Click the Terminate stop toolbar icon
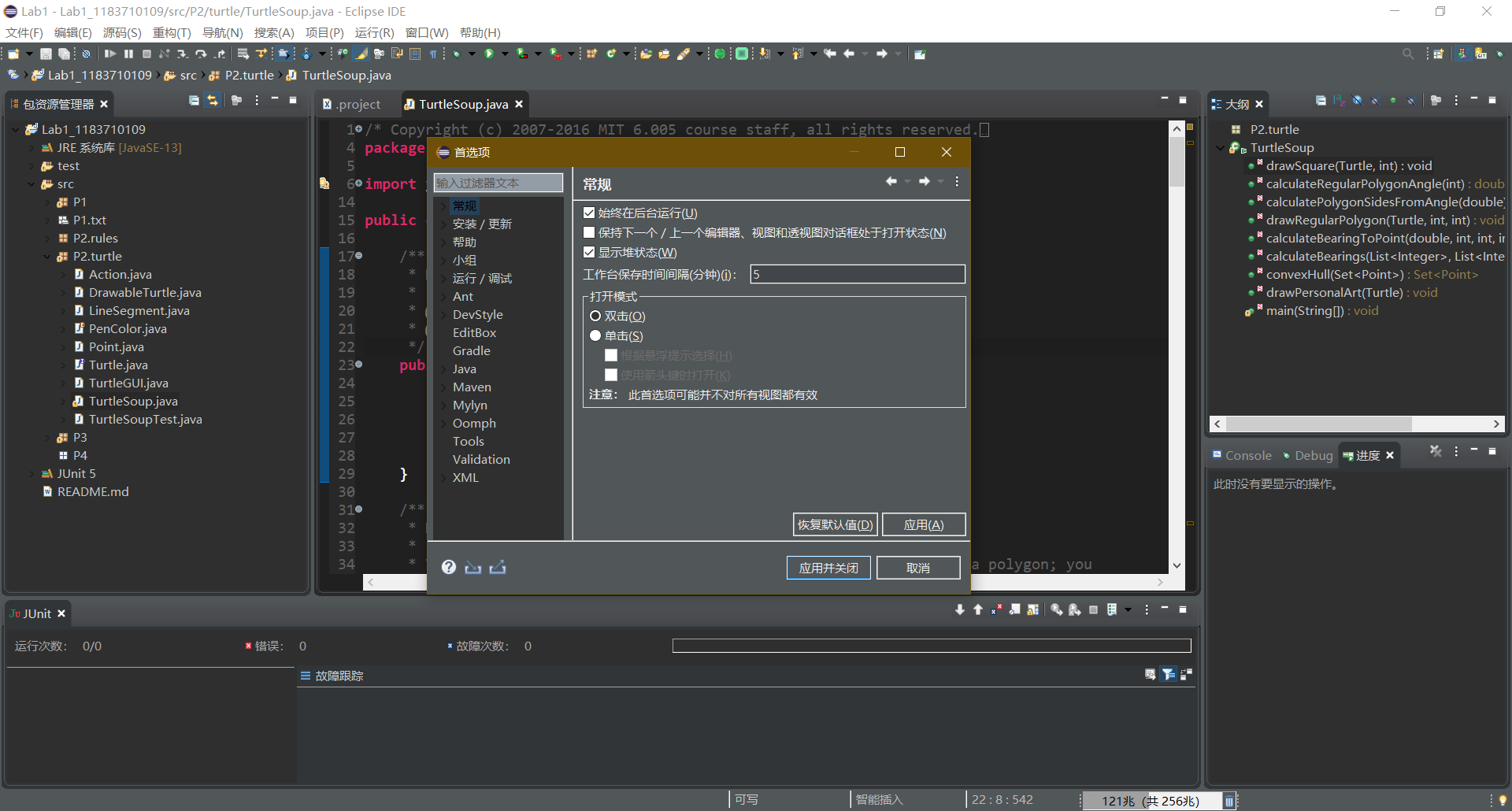1512x811 pixels. point(146,54)
